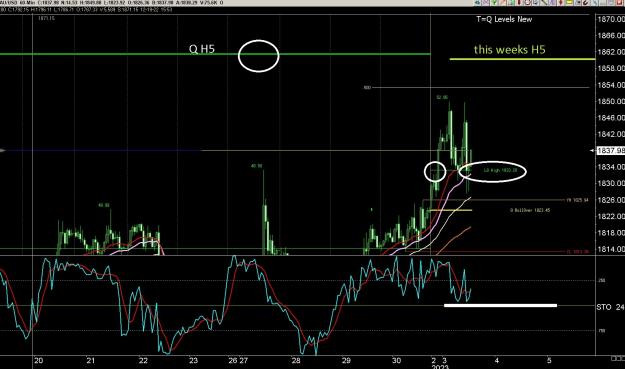Select the diagonal line drawing tool icon
Viewport: 625px width, 369px height.
click(544, 2)
